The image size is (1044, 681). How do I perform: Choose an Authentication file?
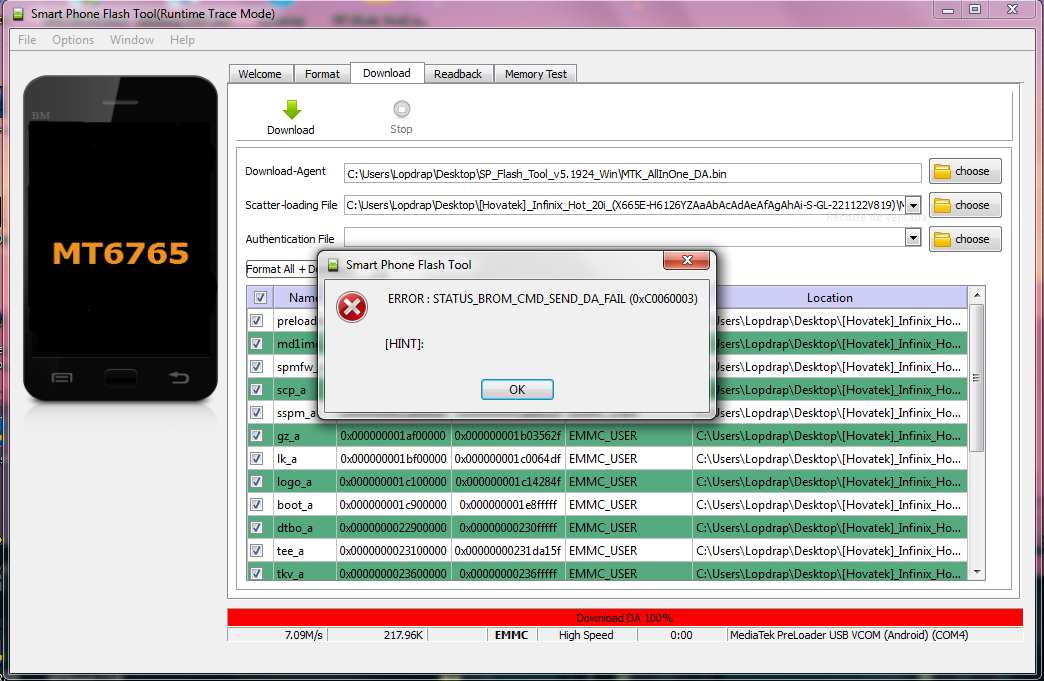965,239
